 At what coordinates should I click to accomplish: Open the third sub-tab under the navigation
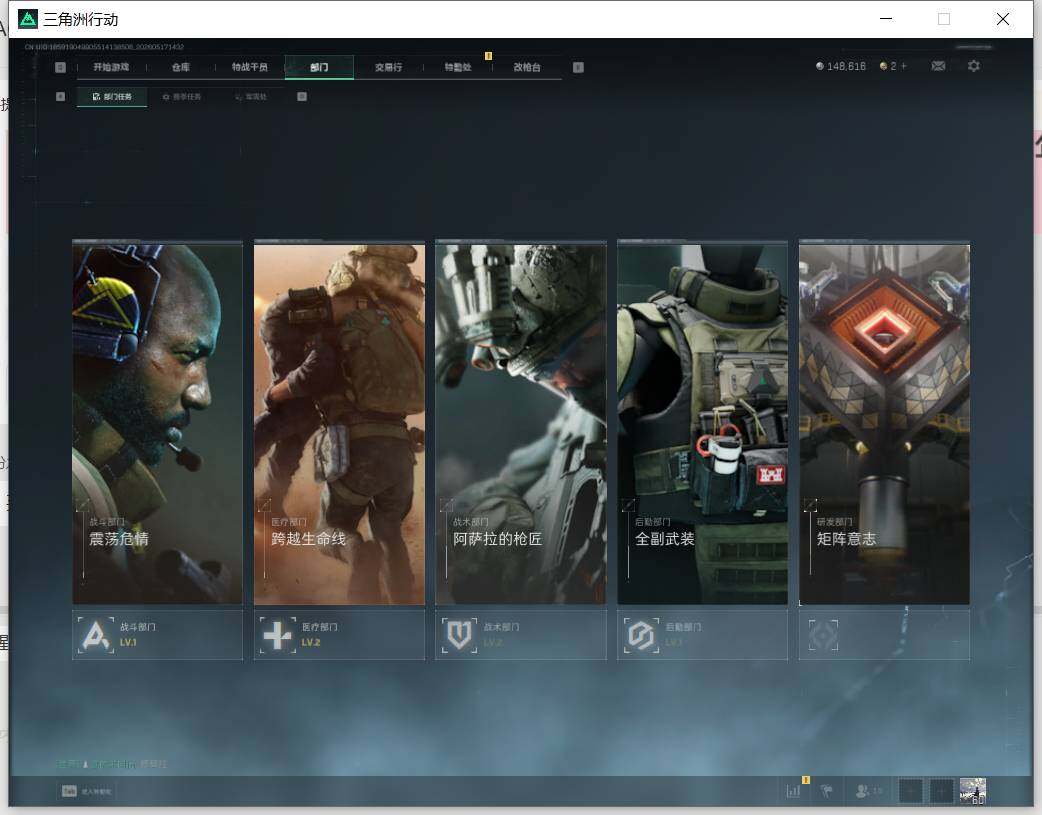click(x=251, y=96)
